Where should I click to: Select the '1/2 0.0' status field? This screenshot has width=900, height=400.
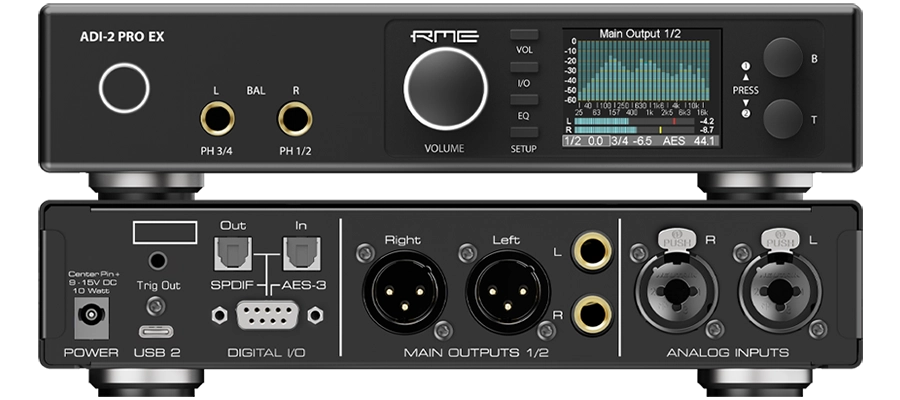[x=585, y=141]
